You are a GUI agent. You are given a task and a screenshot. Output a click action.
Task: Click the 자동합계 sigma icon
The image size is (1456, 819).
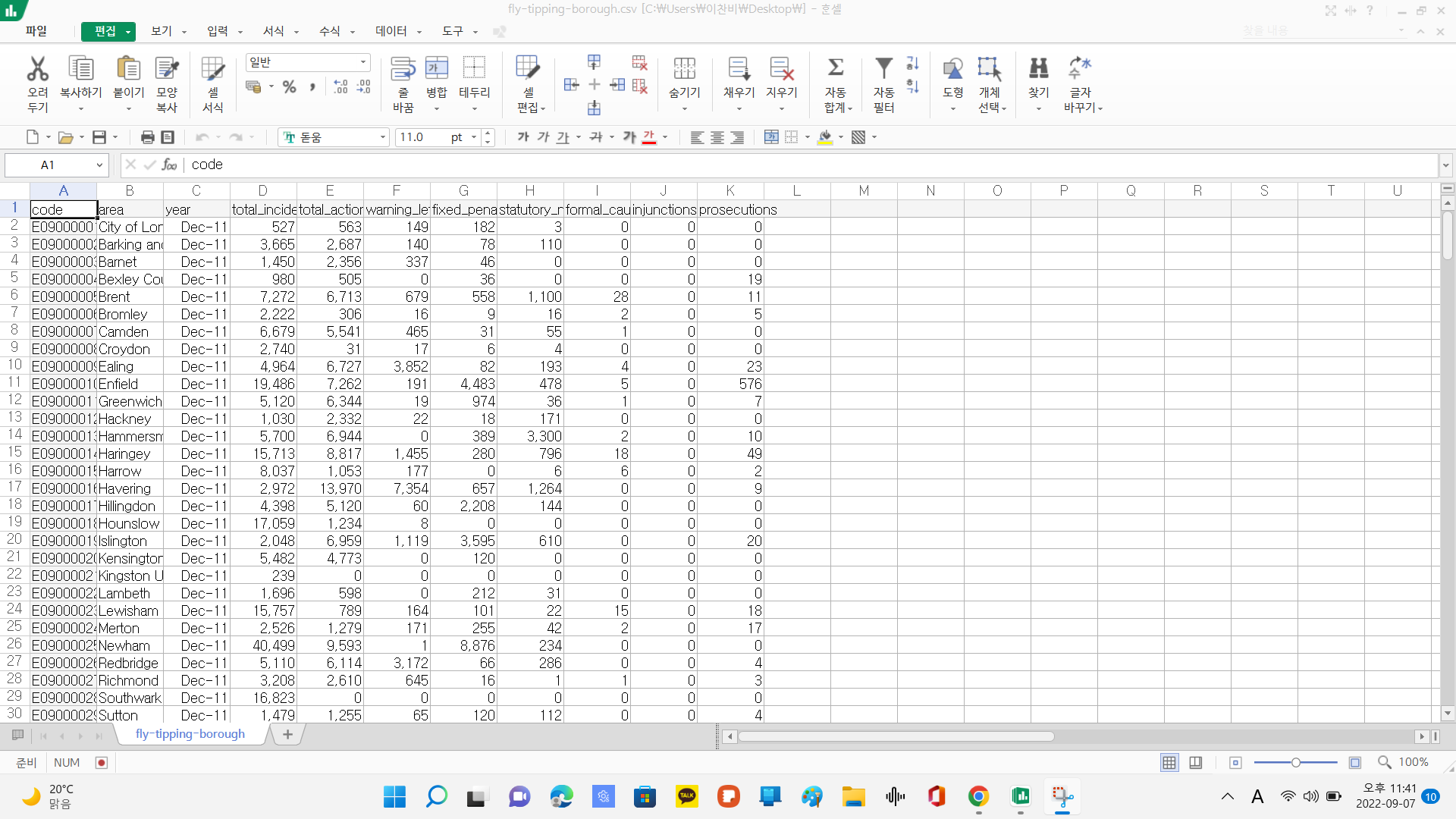coord(836,68)
